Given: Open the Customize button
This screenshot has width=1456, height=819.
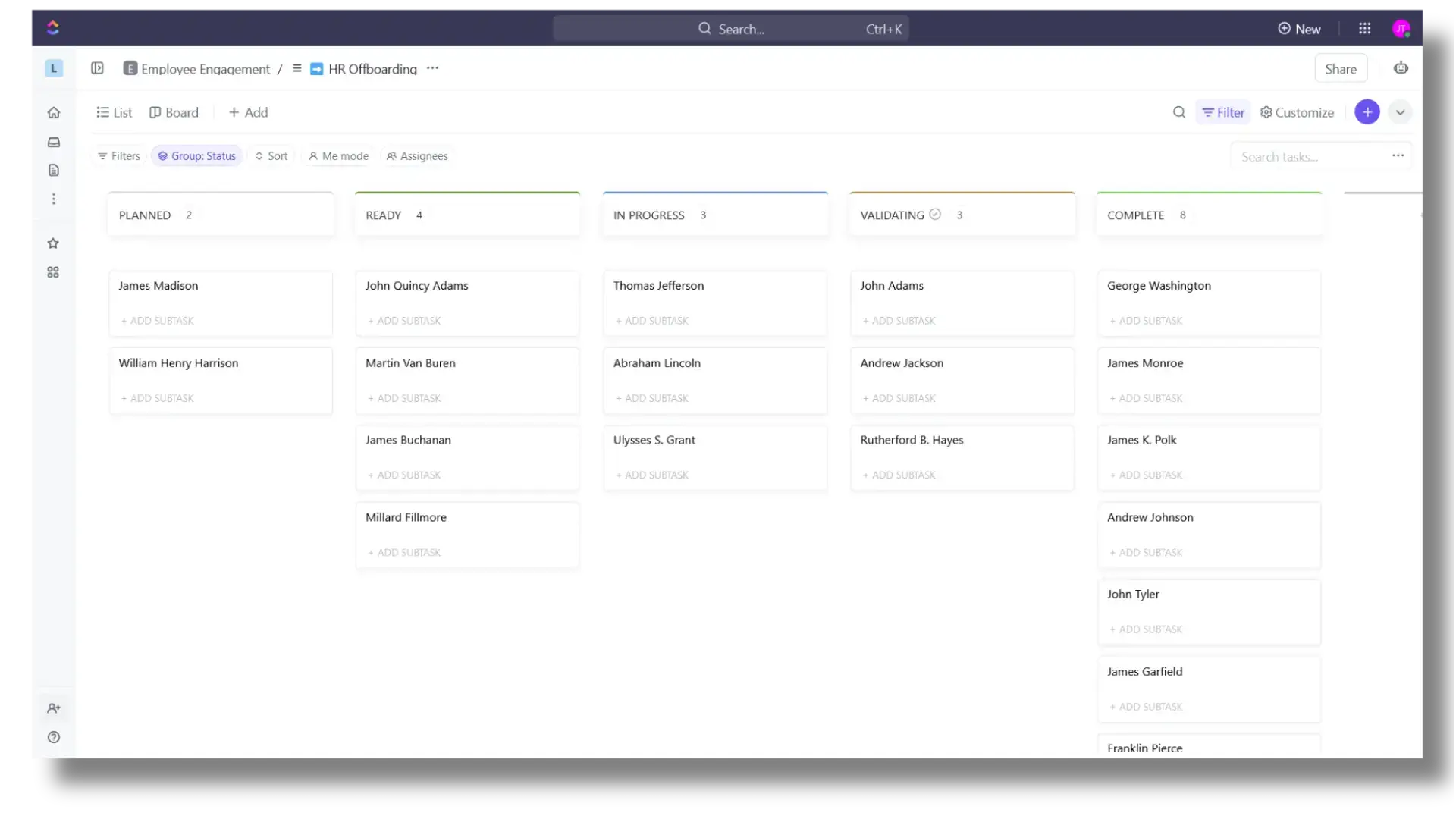Looking at the screenshot, I should [1297, 112].
